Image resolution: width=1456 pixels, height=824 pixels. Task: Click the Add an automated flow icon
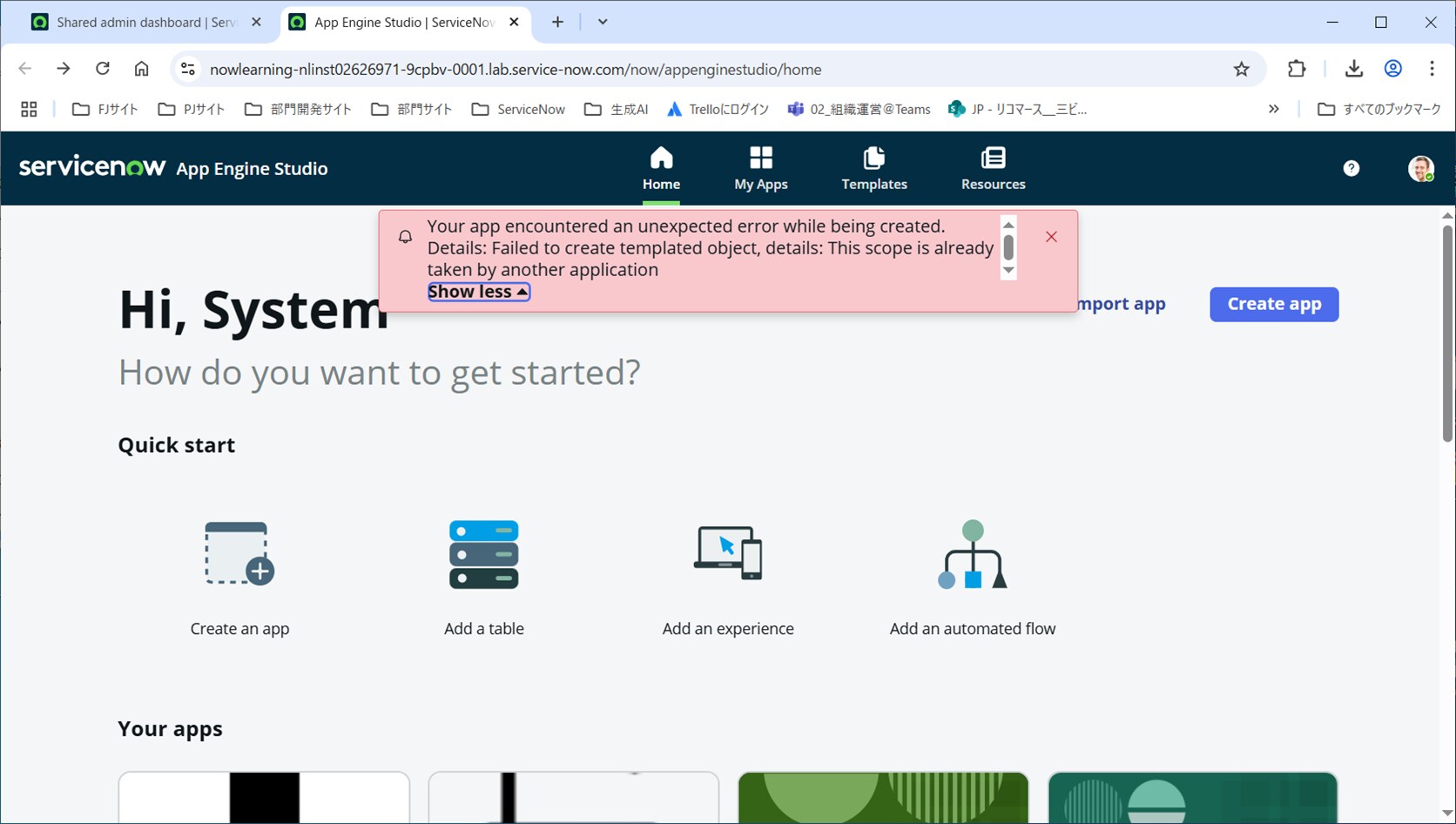click(973, 555)
